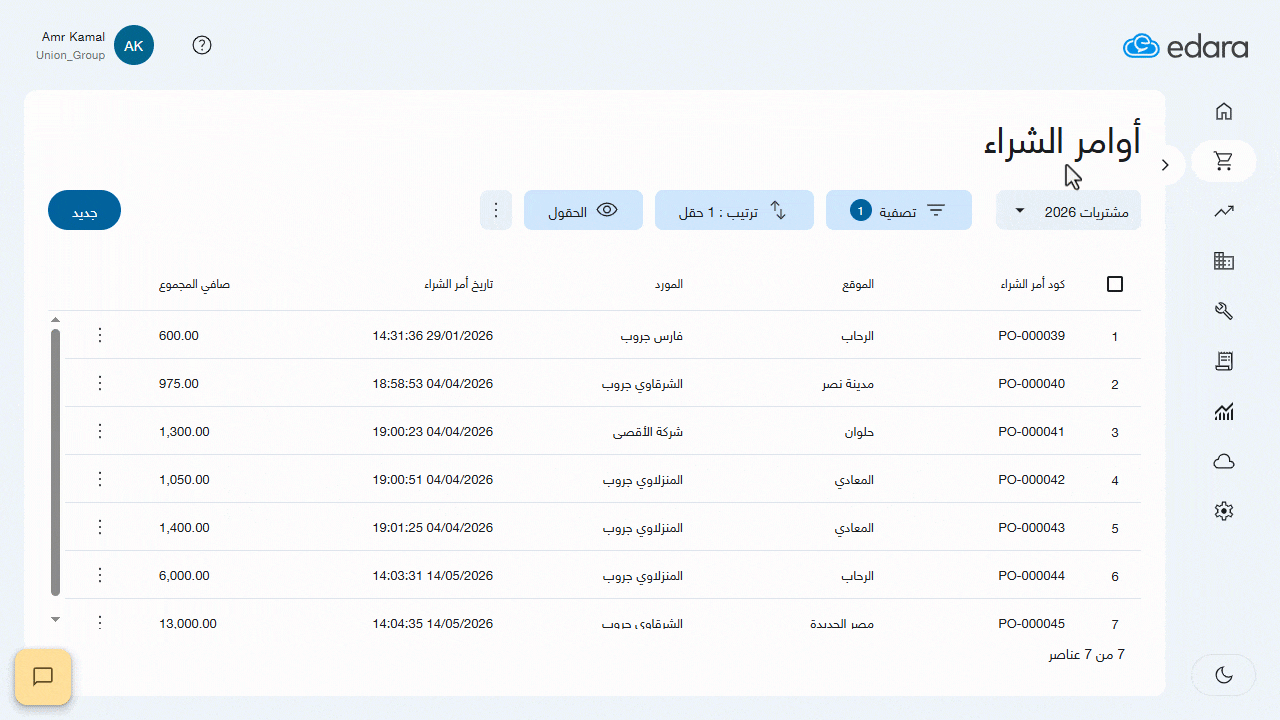Click the AK user avatar
Screen dimensions: 1280x720
(x=134, y=46)
